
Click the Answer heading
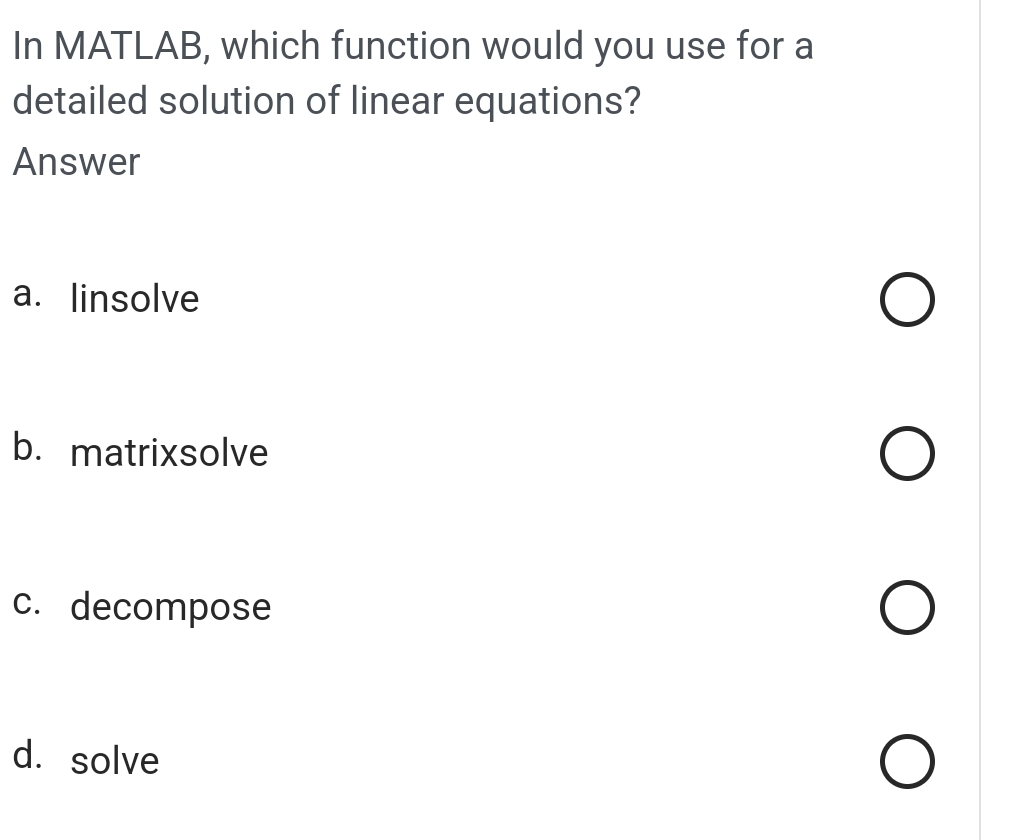point(74,162)
